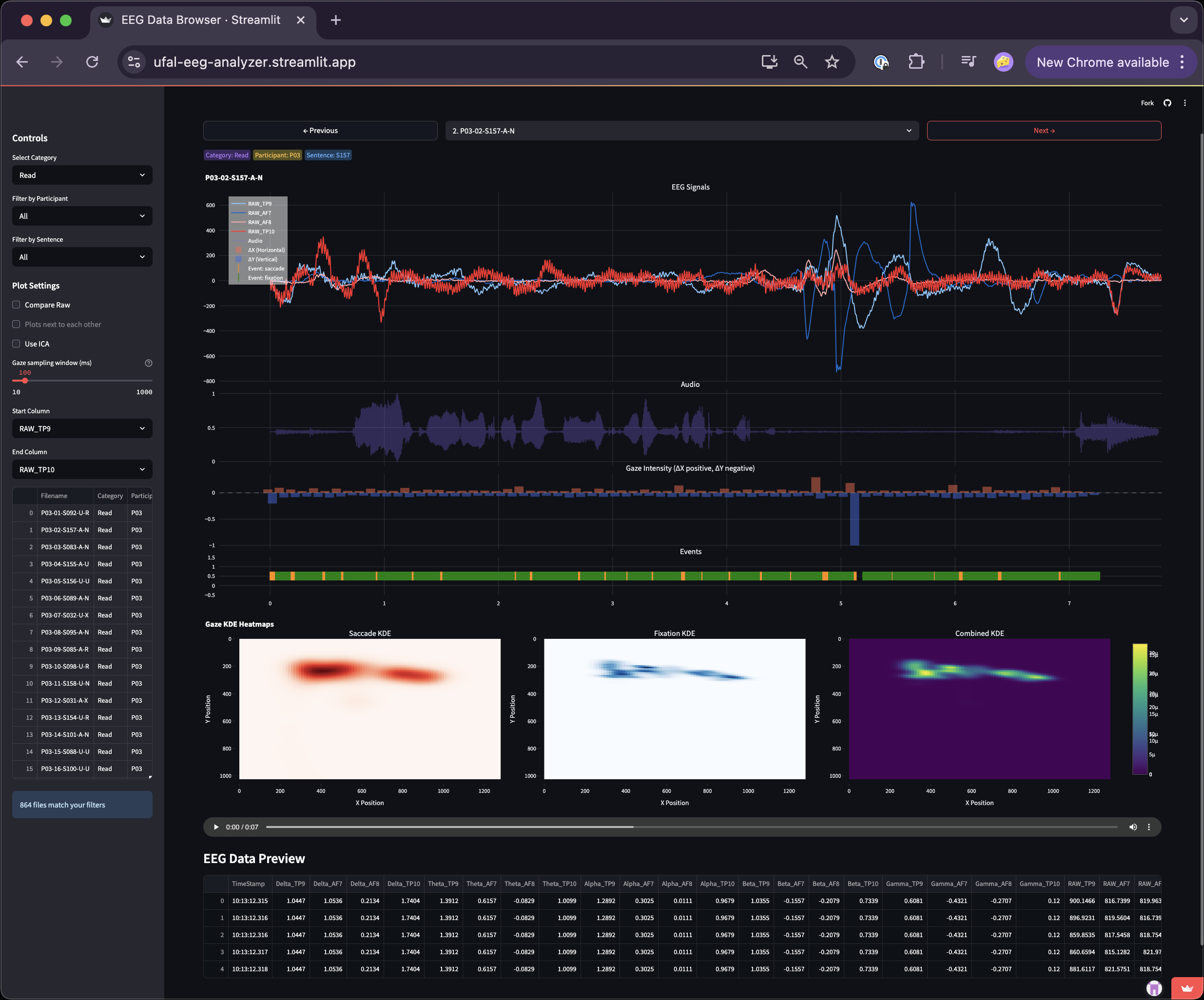Enable the Compare Raw checkbox
1204x1000 pixels.
pos(16,305)
